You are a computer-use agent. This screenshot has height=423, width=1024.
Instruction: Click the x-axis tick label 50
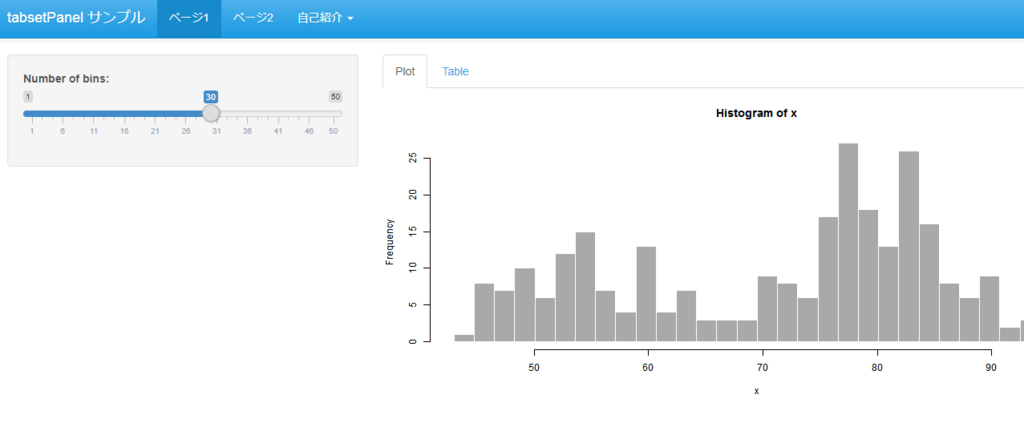[x=534, y=369]
